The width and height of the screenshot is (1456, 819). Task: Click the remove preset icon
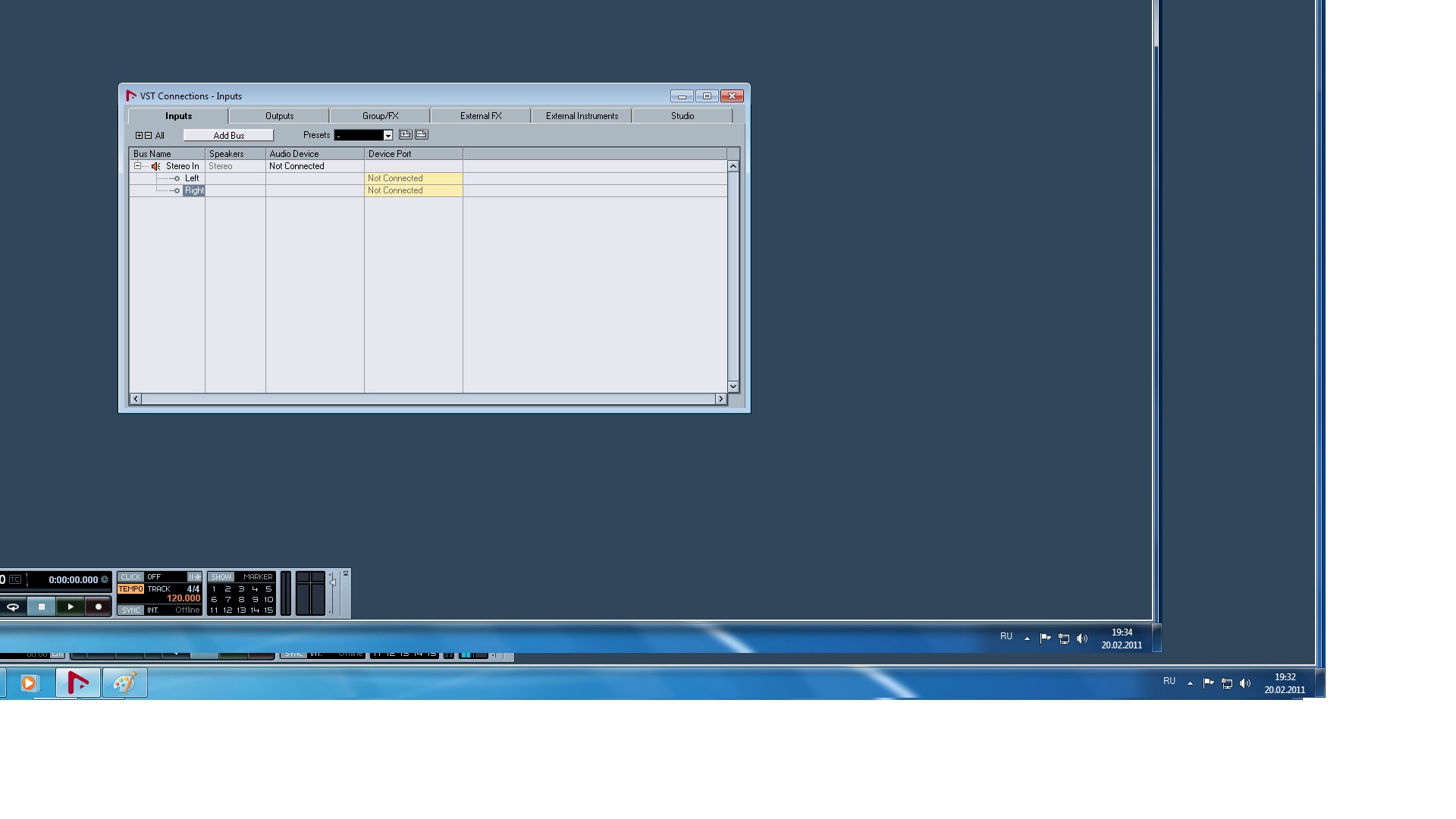click(422, 134)
